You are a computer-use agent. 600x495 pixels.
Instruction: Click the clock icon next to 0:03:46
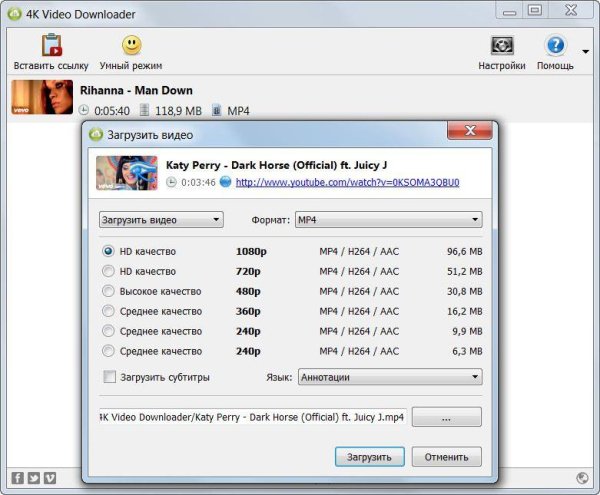click(171, 182)
